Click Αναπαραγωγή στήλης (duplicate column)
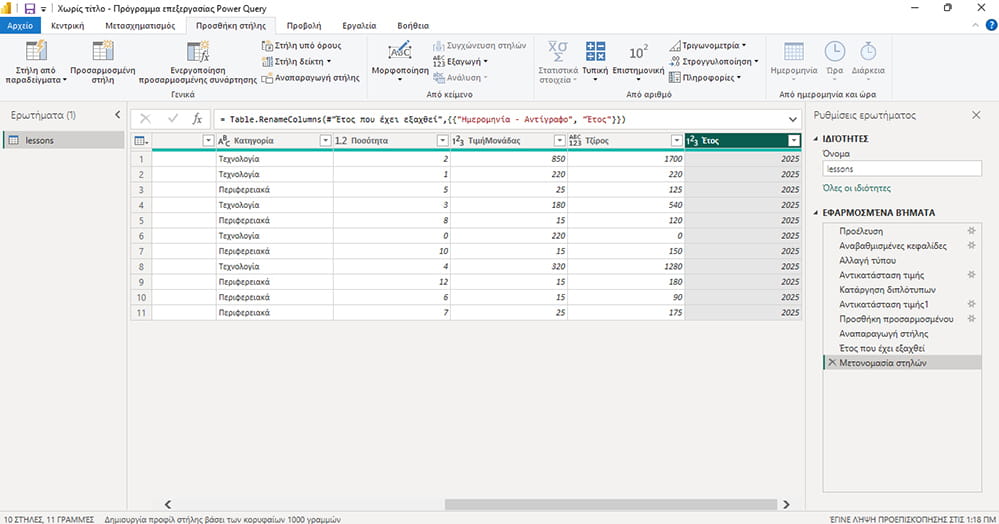The image size is (999, 524). coord(311,78)
